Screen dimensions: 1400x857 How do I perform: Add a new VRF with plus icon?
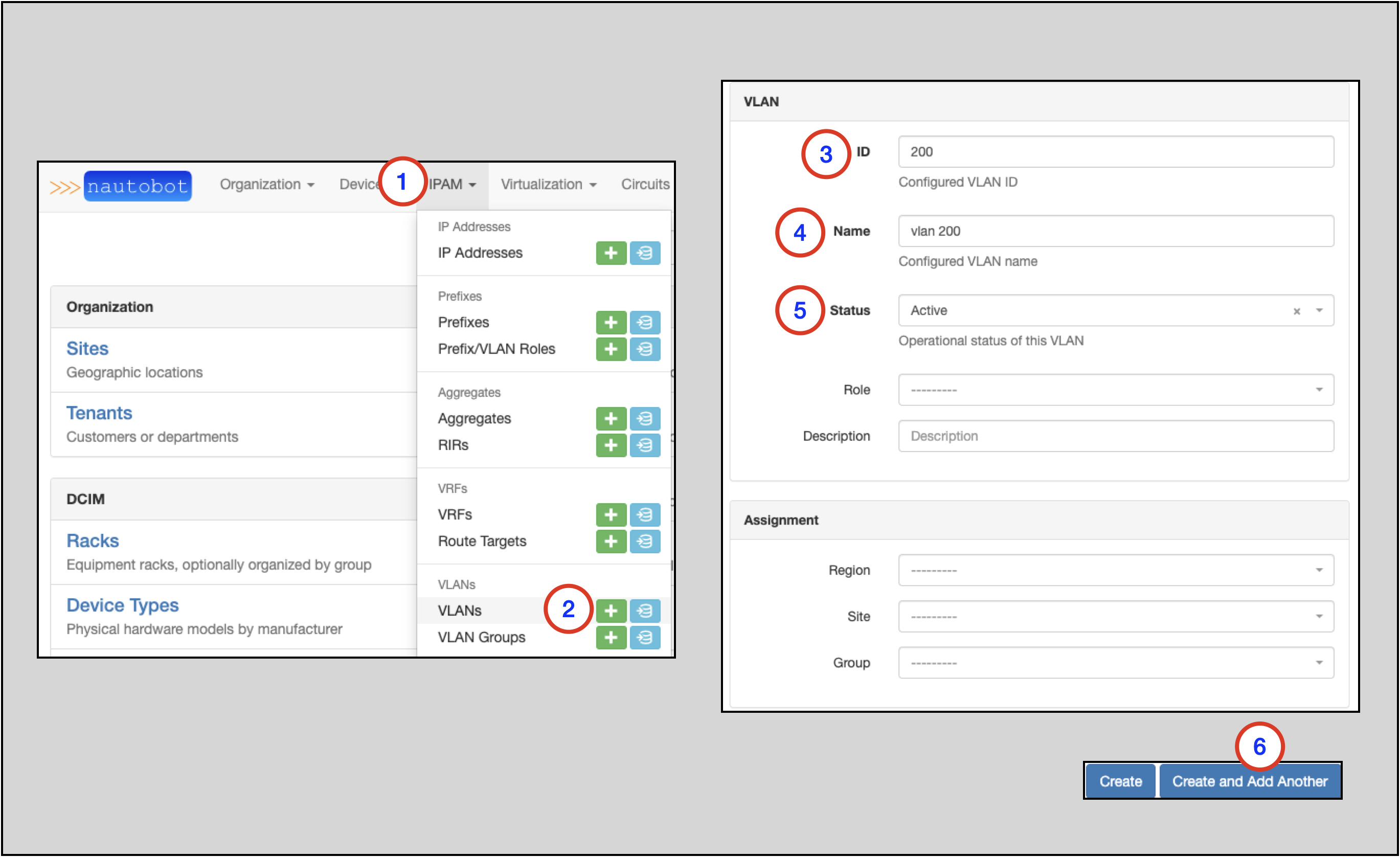point(611,514)
